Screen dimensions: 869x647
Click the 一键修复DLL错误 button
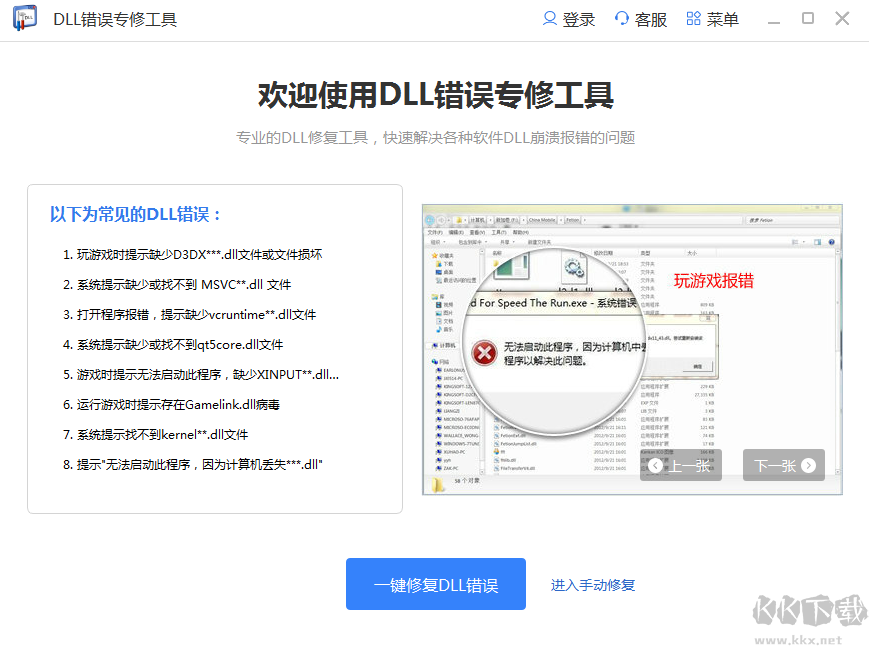pyautogui.click(x=435, y=584)
